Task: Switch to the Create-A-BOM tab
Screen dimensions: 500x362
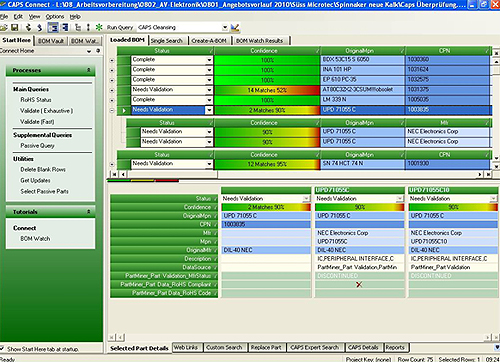Action: click(209, 41)
